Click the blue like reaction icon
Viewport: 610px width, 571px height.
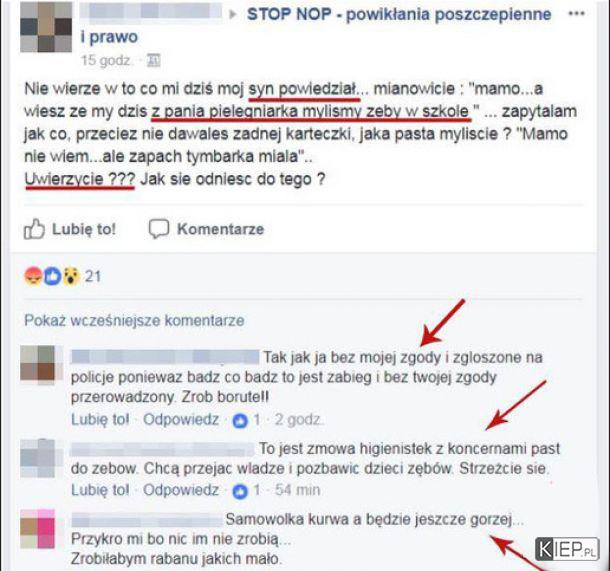point(52,276)
